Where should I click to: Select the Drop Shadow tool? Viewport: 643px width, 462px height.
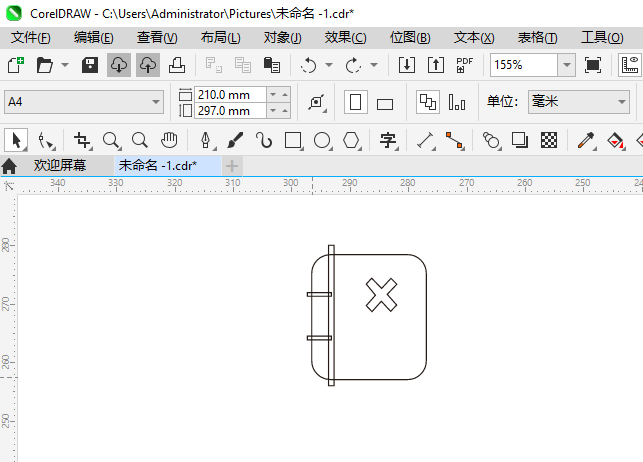click(x=520, y=140)
